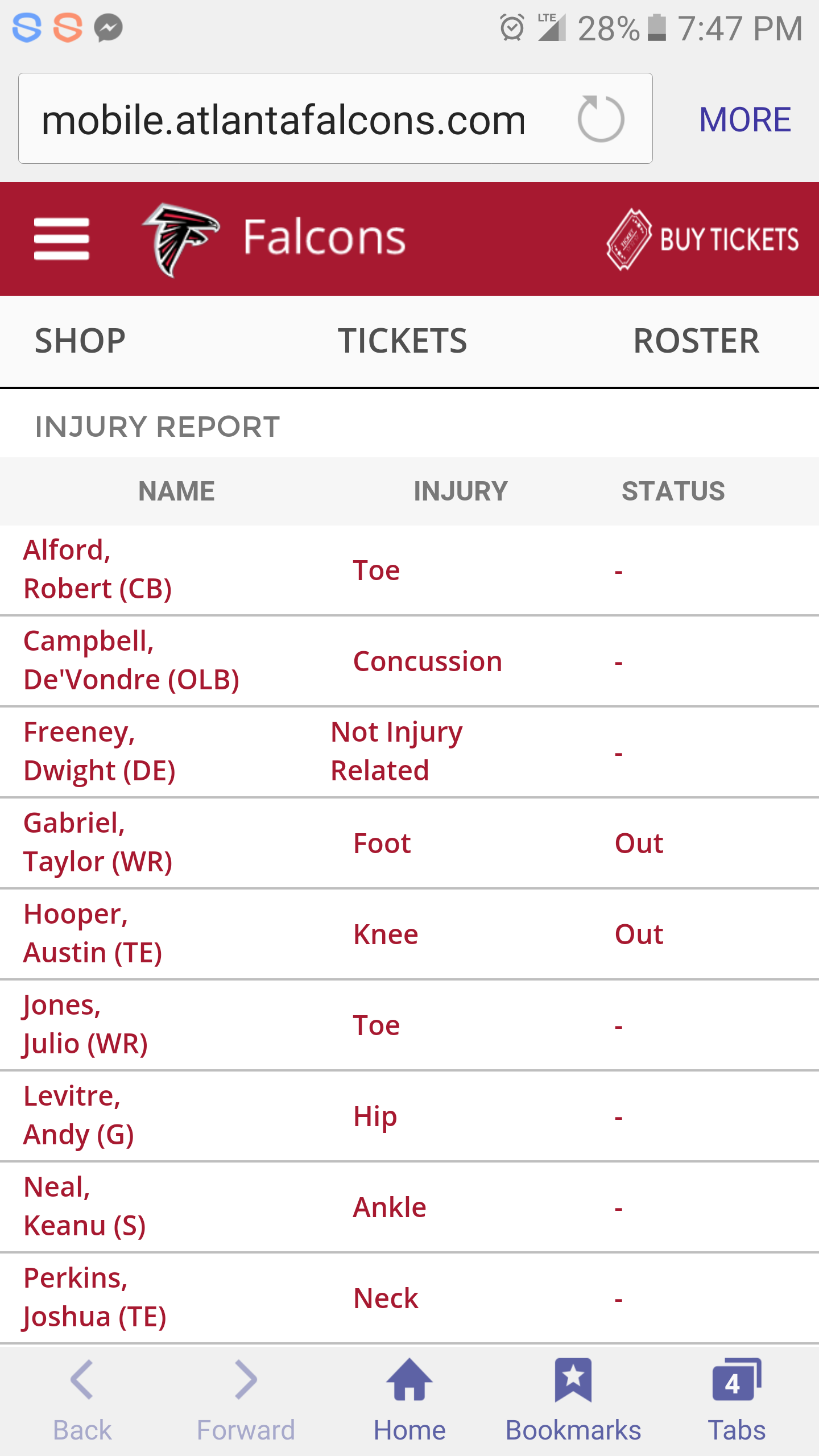819x1456 pixels.
Task: Sort by the STATUS column header
Action: coord(673,491)
